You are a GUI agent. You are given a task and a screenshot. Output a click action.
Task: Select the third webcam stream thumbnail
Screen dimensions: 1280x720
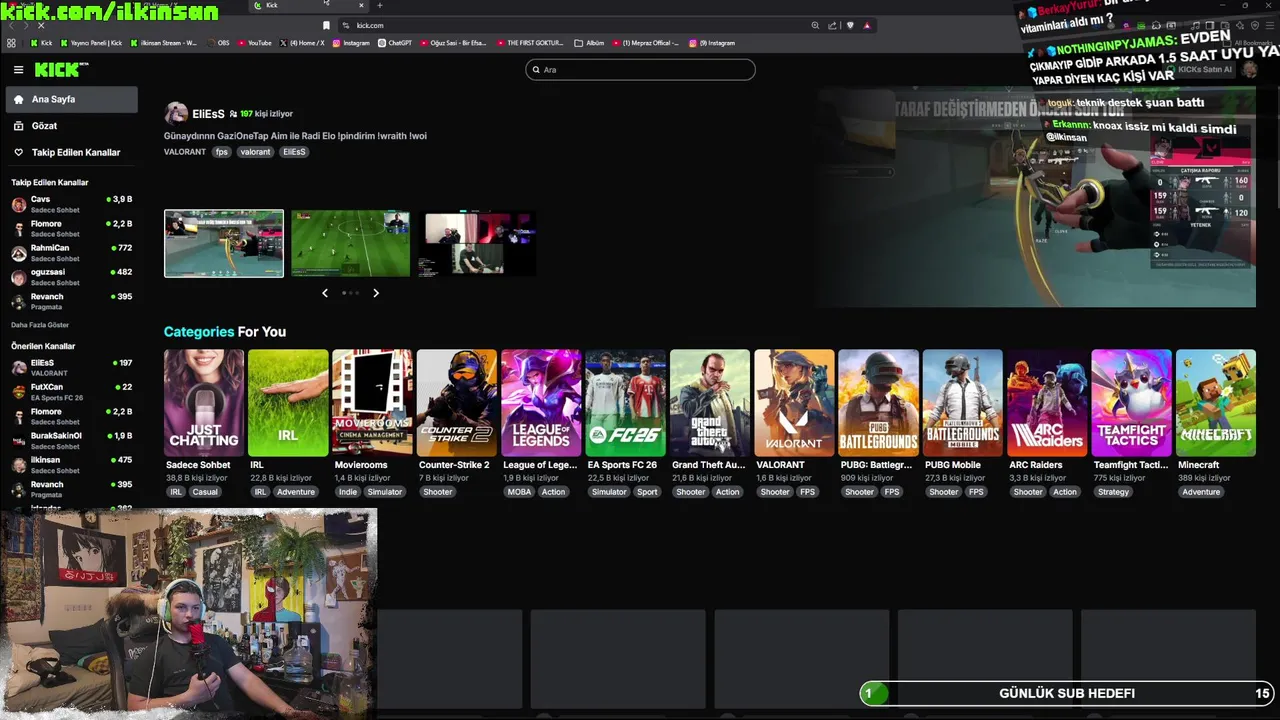[x=477, y=243]
